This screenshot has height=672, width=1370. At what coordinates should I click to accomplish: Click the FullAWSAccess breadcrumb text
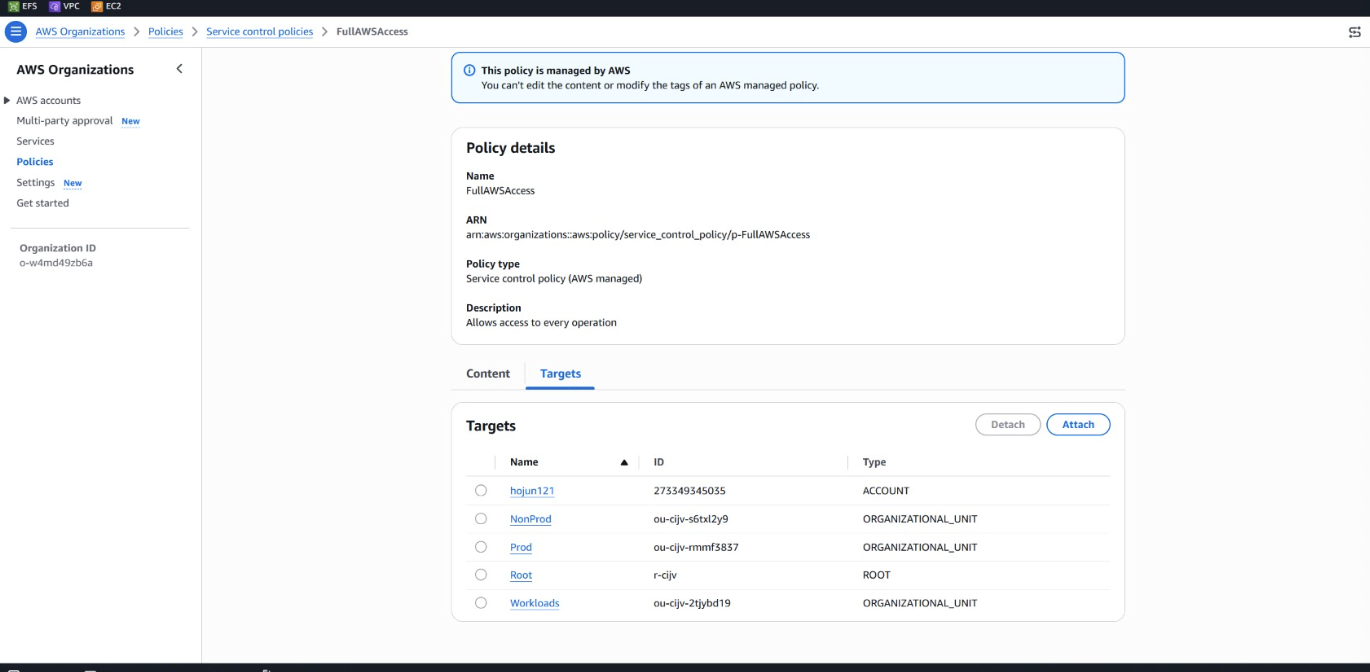coord(372,32)
